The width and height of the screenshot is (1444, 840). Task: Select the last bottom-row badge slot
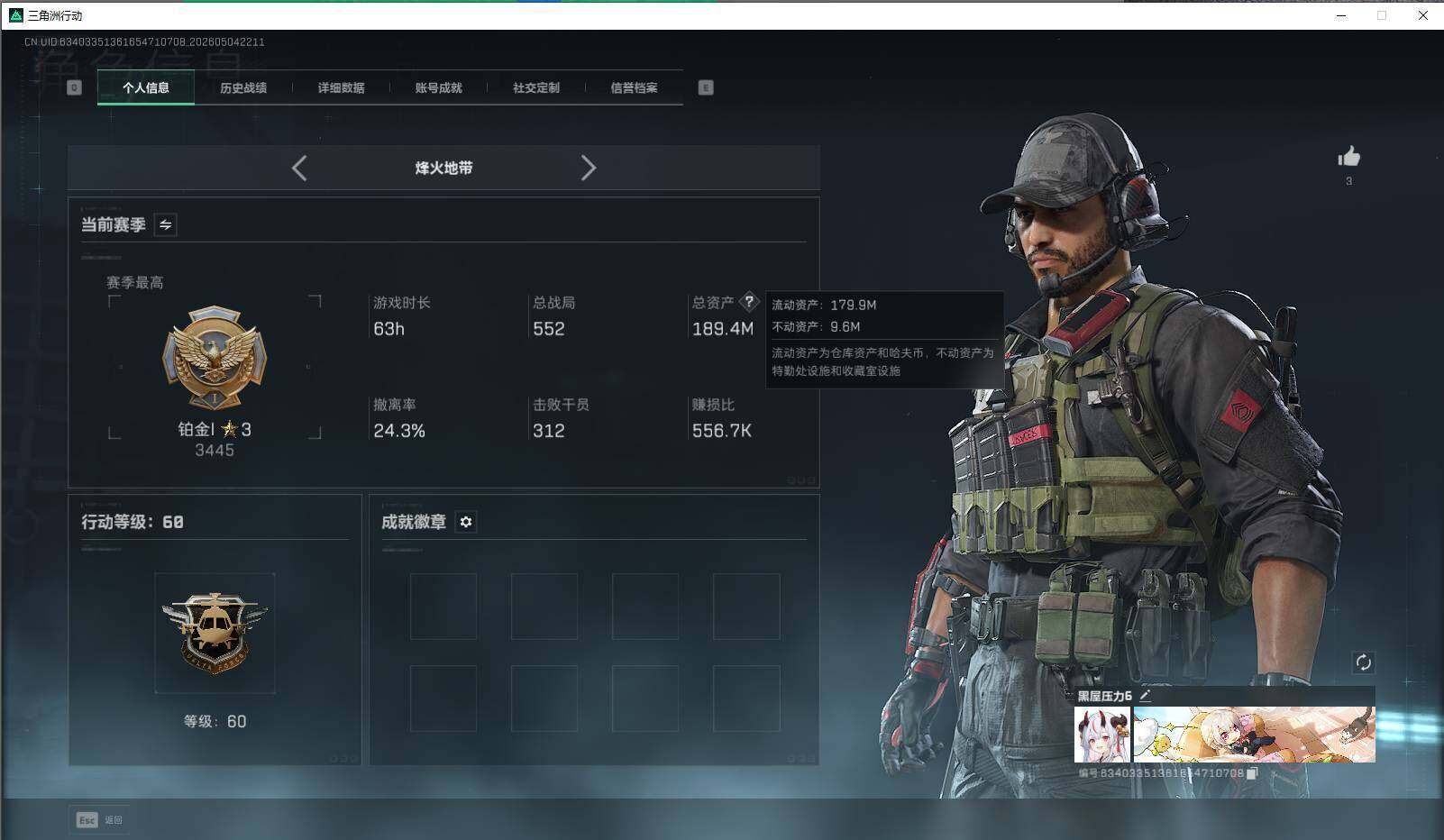(x=746, y=698)
